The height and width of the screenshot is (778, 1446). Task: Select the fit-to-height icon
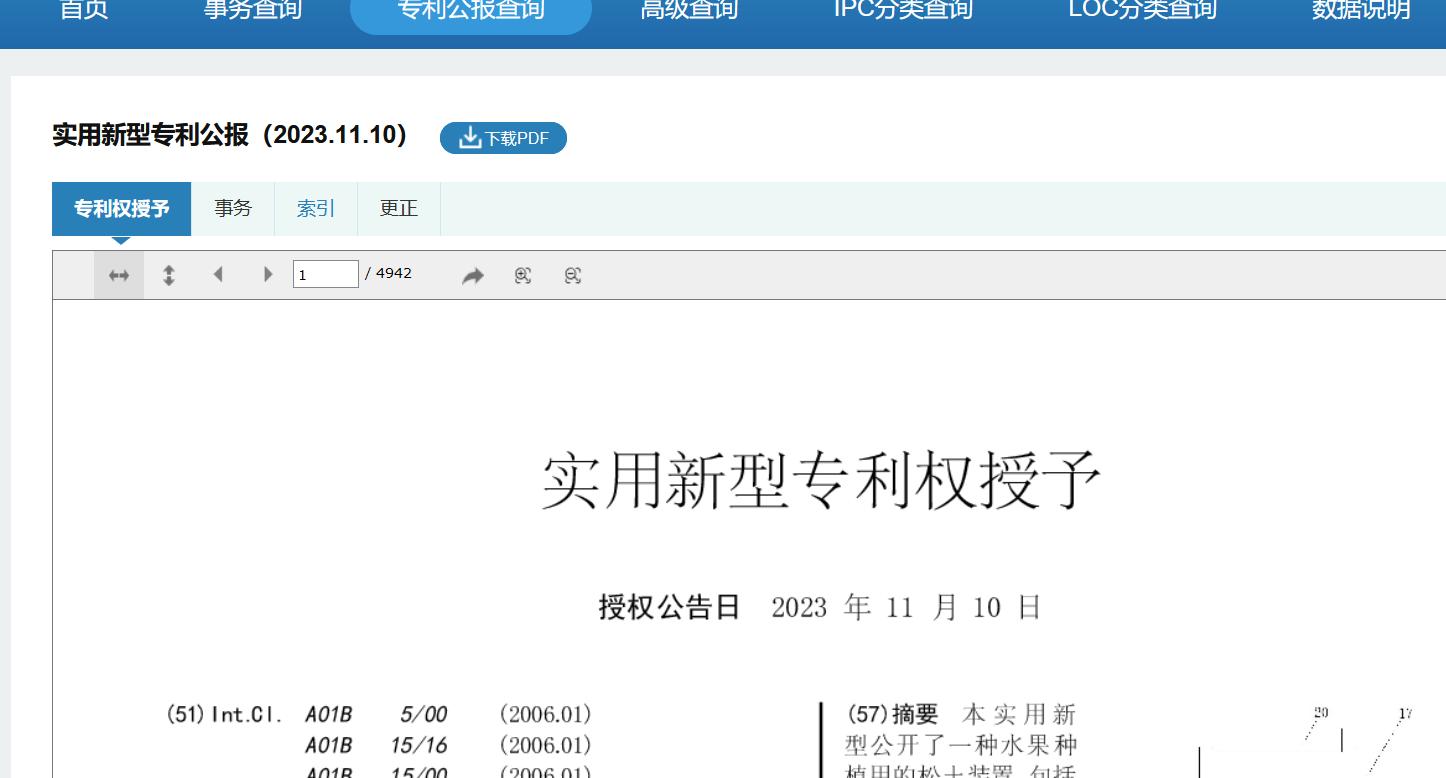pos(169,274)
